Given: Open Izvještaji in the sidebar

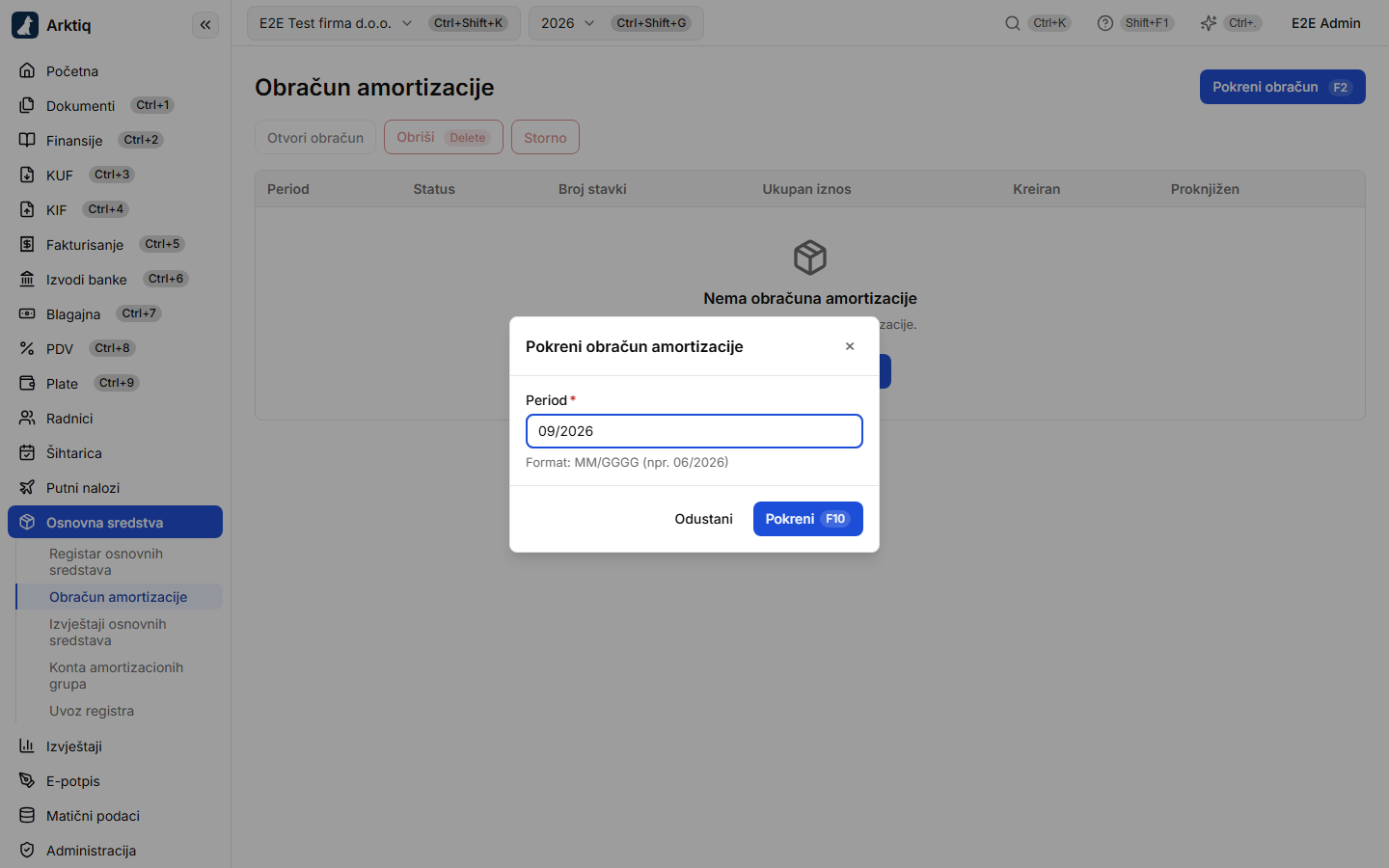Looking at the screenshot, I should pos(115,746).
